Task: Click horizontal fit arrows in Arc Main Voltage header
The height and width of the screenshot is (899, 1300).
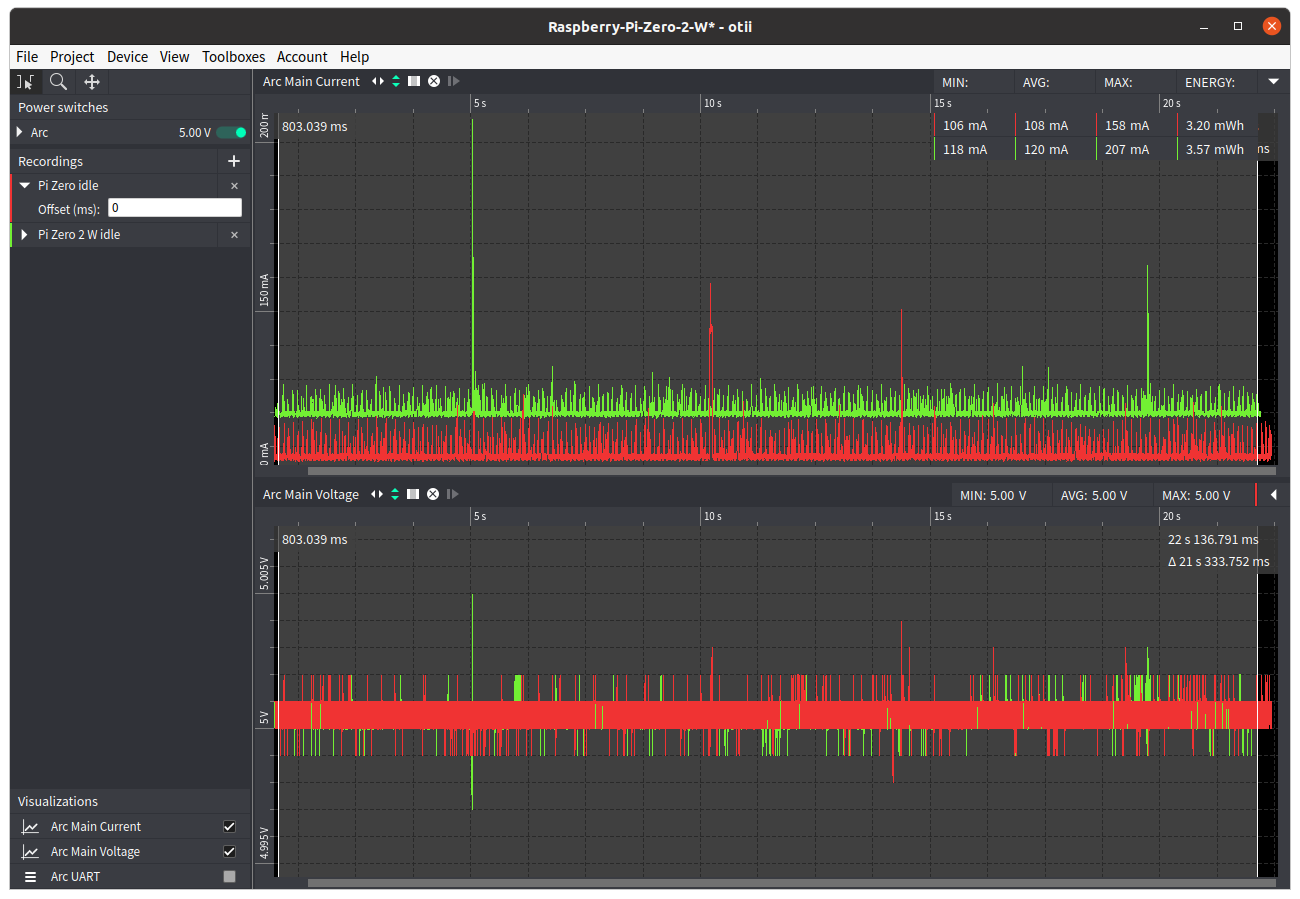Action: [x=377, y=494]
